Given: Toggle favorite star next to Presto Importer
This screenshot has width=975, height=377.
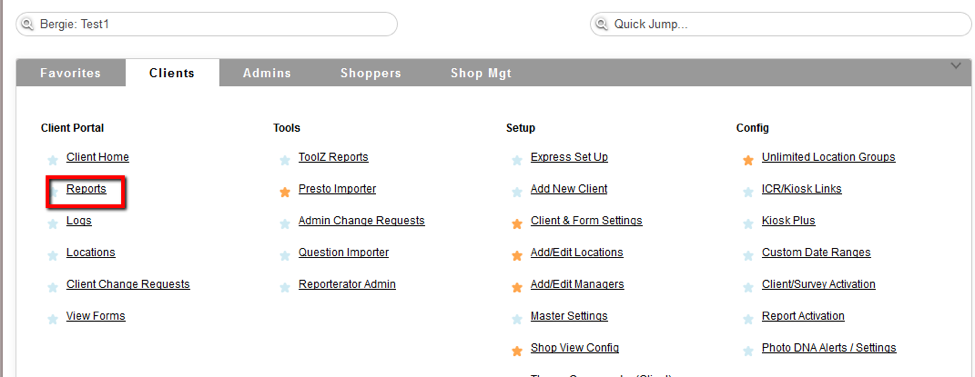Looking at the screenshot, I should pos(285,192).
